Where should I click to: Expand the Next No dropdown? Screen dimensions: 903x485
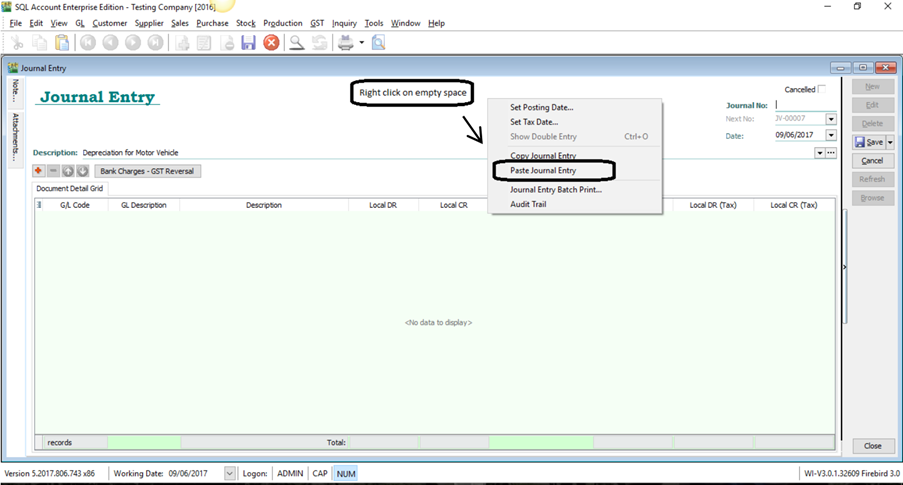[831, 118]
